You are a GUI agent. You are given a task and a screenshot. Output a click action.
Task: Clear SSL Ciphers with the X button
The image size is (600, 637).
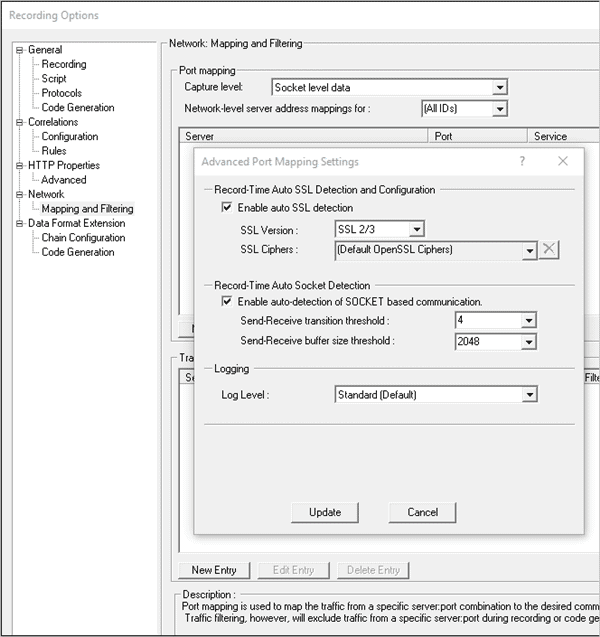[x=549, y=249]
